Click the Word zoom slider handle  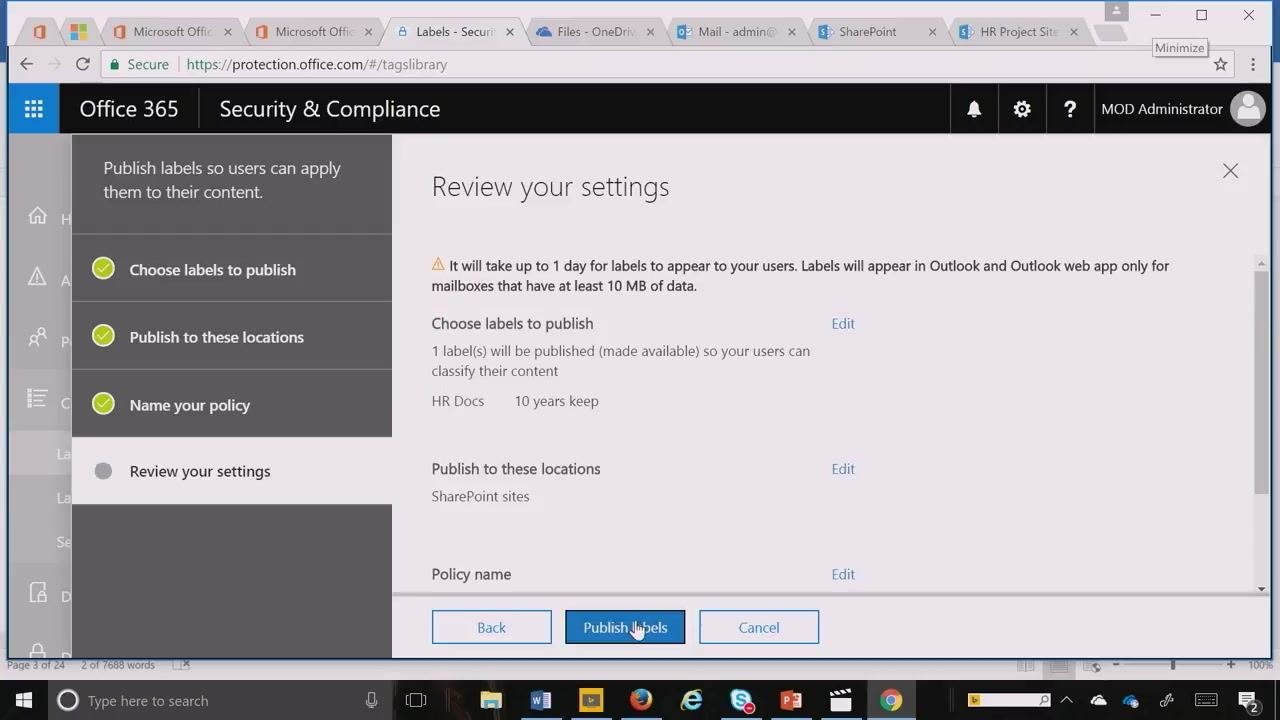[x=1173, y=665]
